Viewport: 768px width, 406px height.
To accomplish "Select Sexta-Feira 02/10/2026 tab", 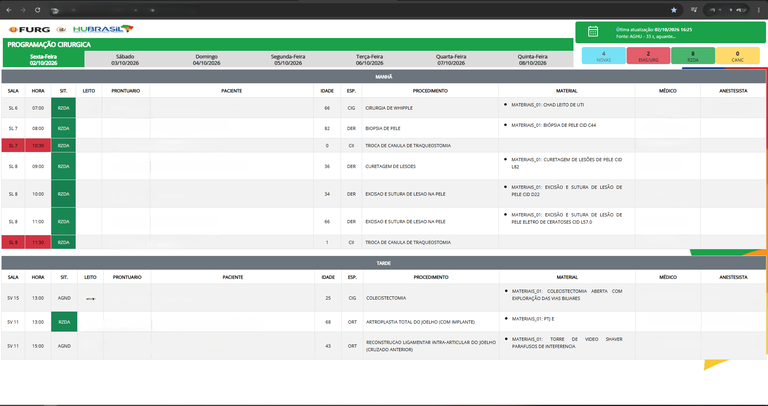I will point(44,59).
